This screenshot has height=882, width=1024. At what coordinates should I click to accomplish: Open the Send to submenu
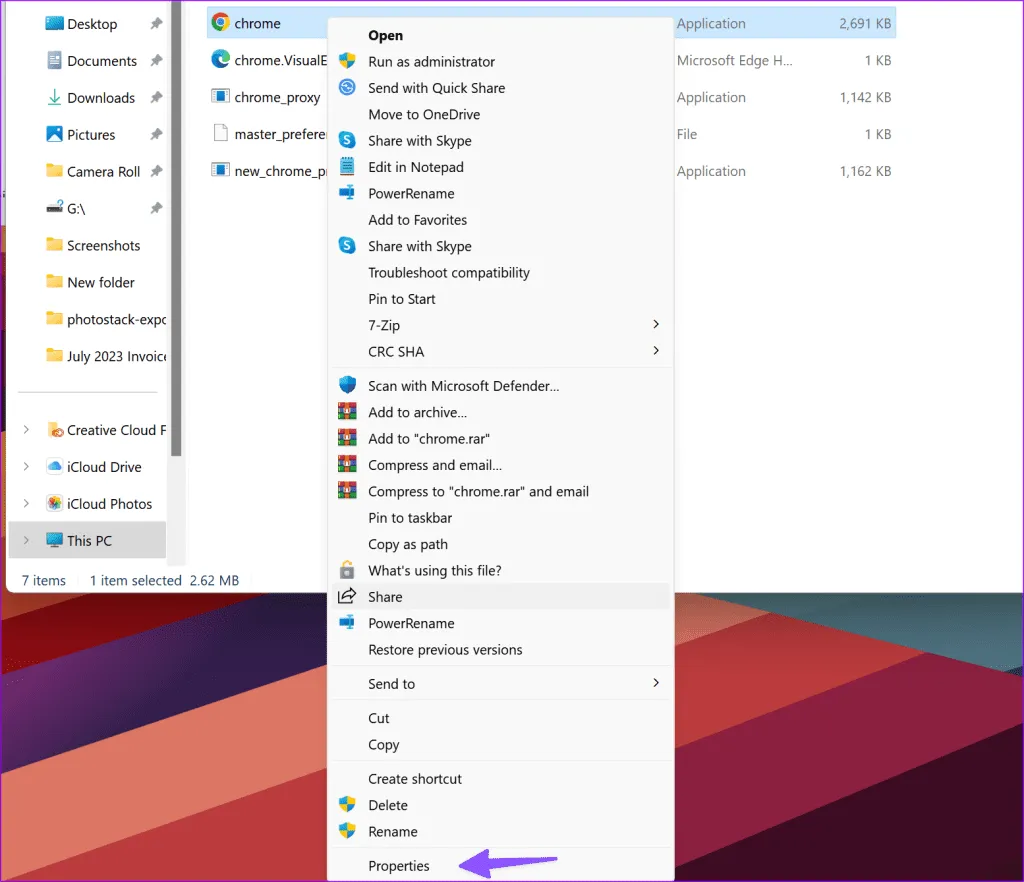[x=656, y=683]
